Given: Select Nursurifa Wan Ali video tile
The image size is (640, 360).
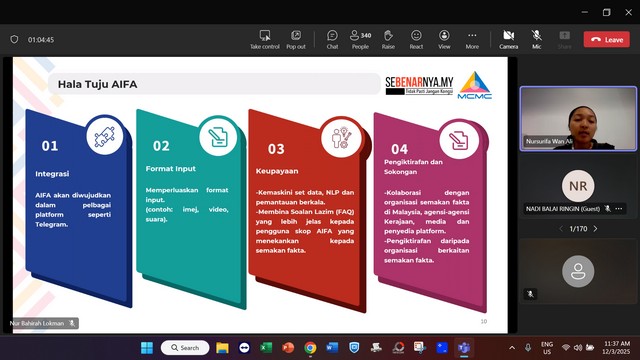Looking at the screenshot, I should [x=578, y=119].
